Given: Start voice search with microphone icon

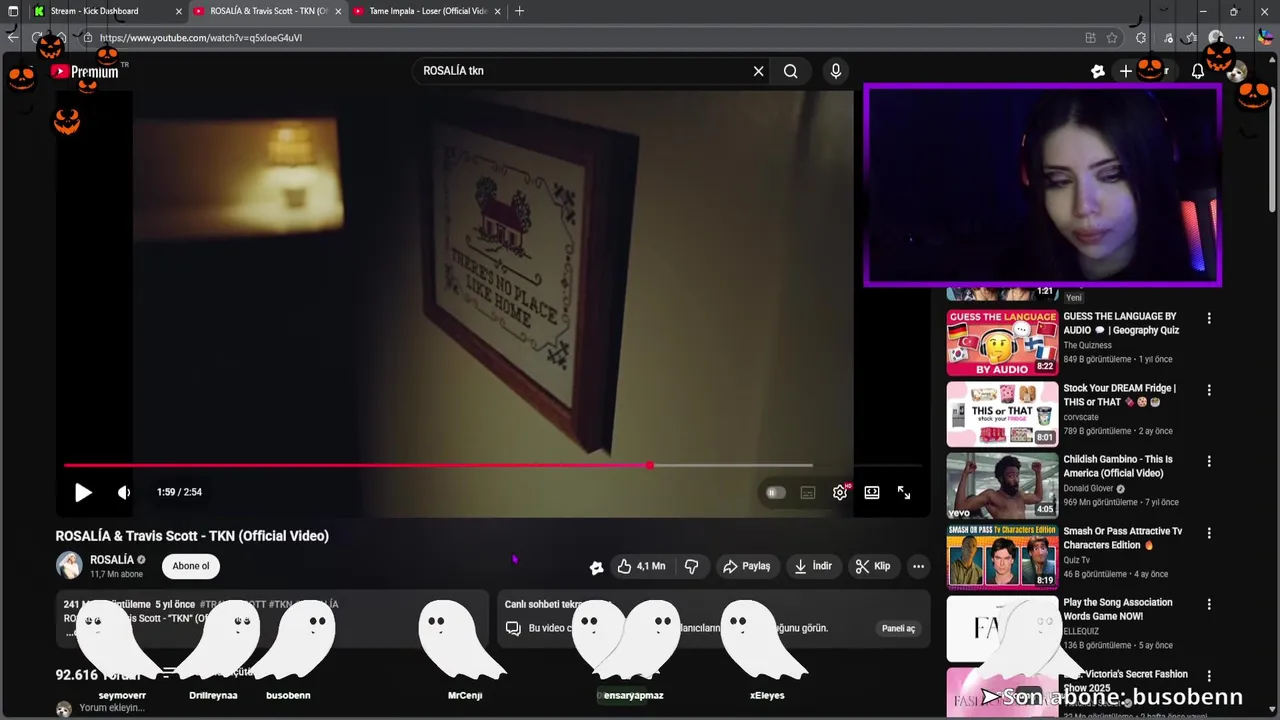Looking at the screenshot, I should point(836,71).
